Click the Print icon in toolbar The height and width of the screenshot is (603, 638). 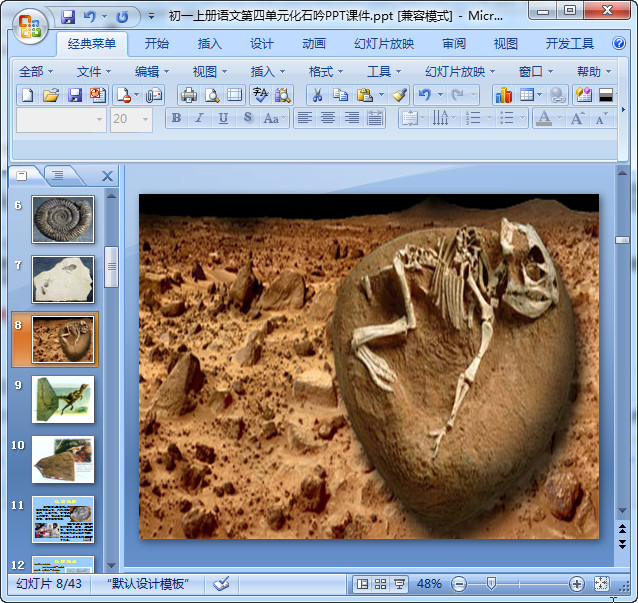click(x=188, y=95)
